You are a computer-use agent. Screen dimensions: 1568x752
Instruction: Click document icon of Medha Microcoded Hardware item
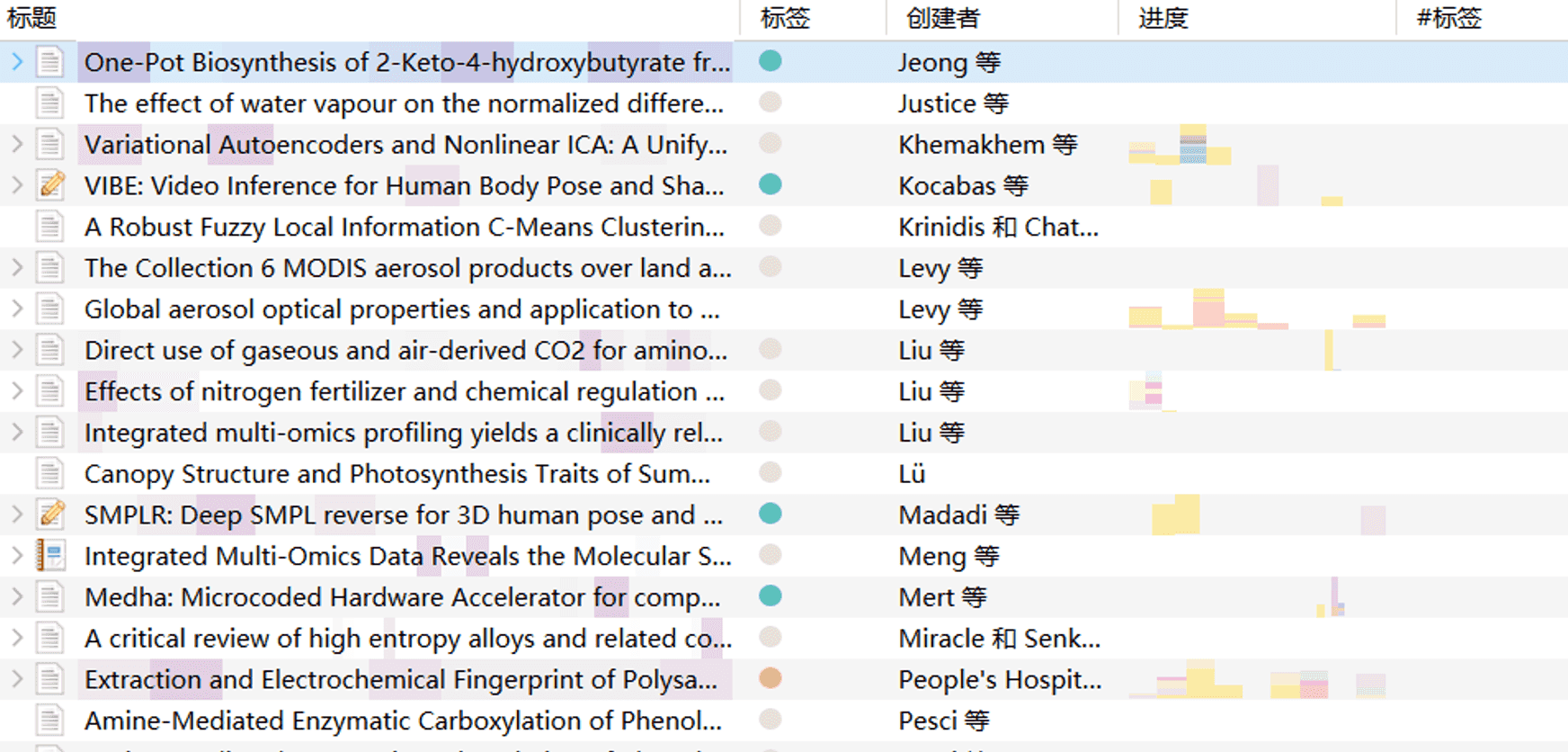click(x=50, y=597)
